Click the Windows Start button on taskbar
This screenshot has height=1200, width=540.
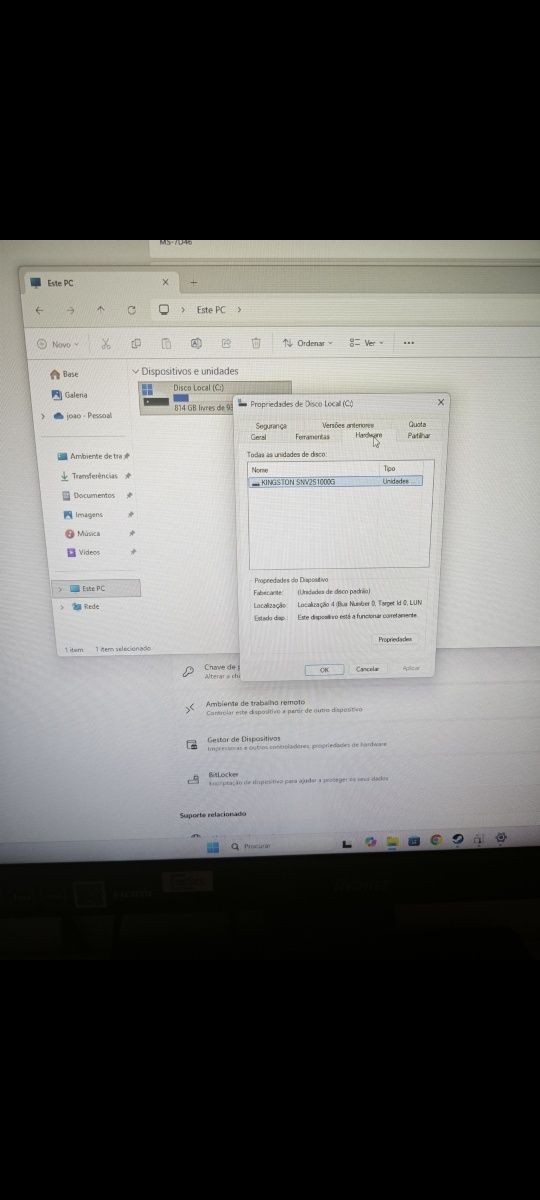coord(213,846)
